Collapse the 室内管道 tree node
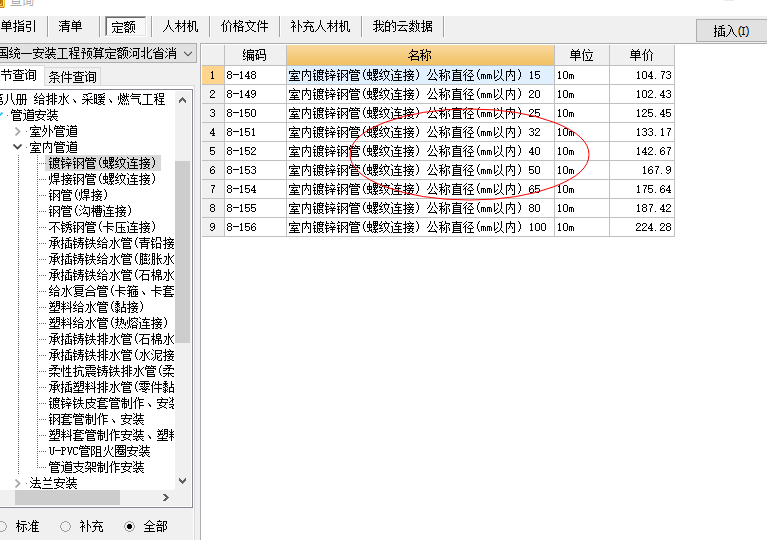This screenshot has width=767, height=540. pyautogui.click(x=18, y=147)
